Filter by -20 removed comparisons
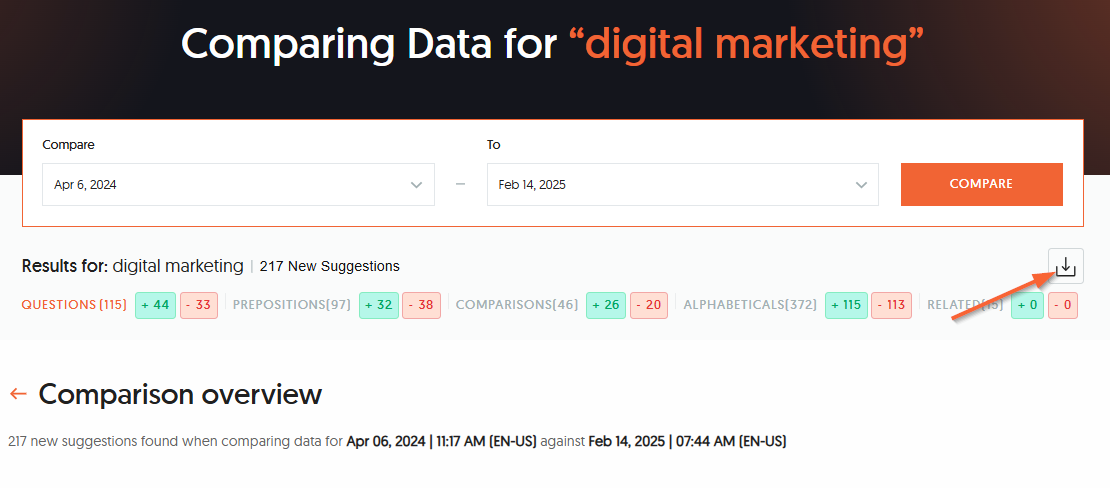Image resolution: width=1110 pixels, height=488 pixels. pyautogui.click(x=648, y=305)
